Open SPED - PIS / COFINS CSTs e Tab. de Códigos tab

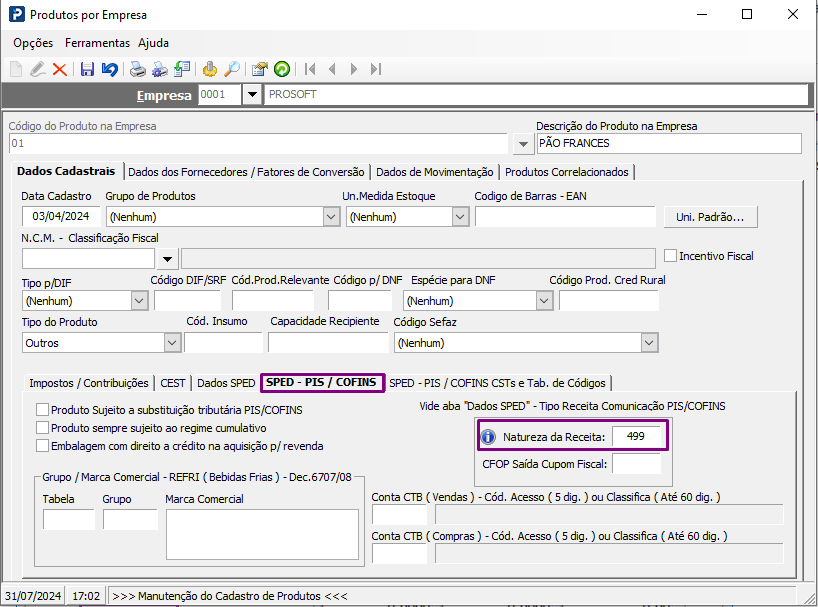pyautogui.click(x=497, y=383)
